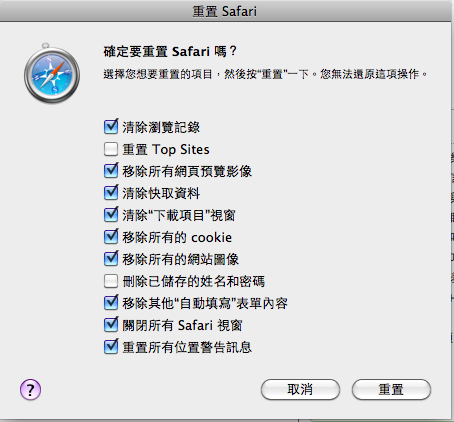Enable the 重置 Top Sites checkbox
The image size is (454, 422).
click(111, 149)
